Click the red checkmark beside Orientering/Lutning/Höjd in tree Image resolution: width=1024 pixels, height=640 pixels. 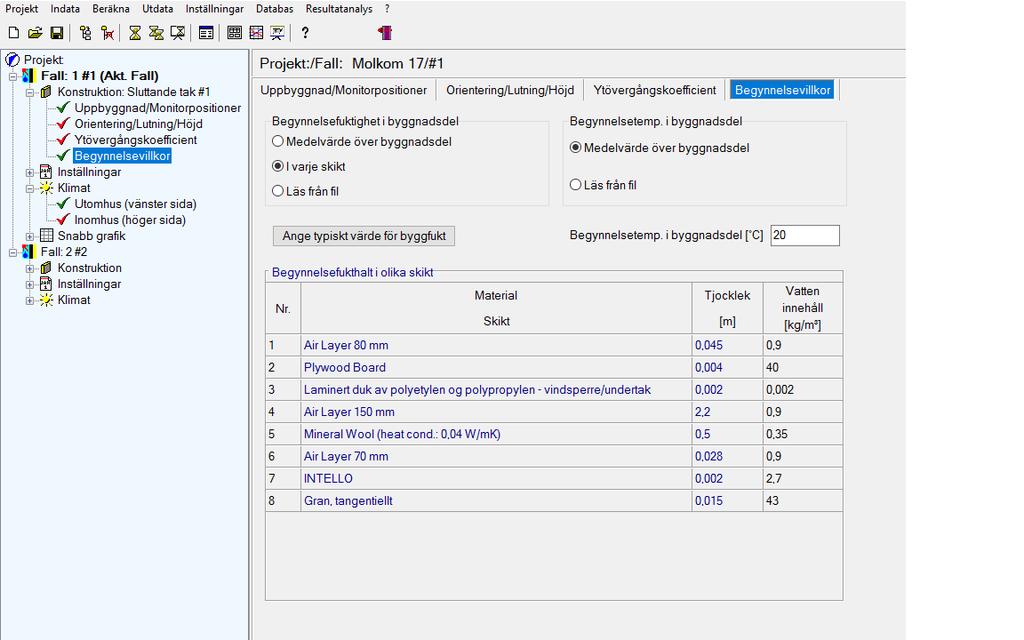[63, 123]
